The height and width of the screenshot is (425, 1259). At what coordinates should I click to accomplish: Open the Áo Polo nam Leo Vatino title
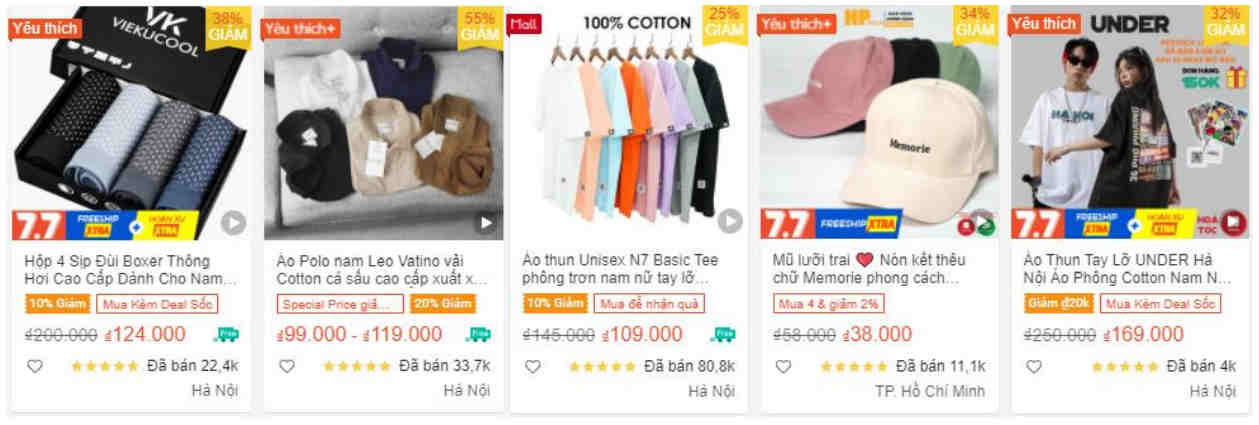point(382,269)
